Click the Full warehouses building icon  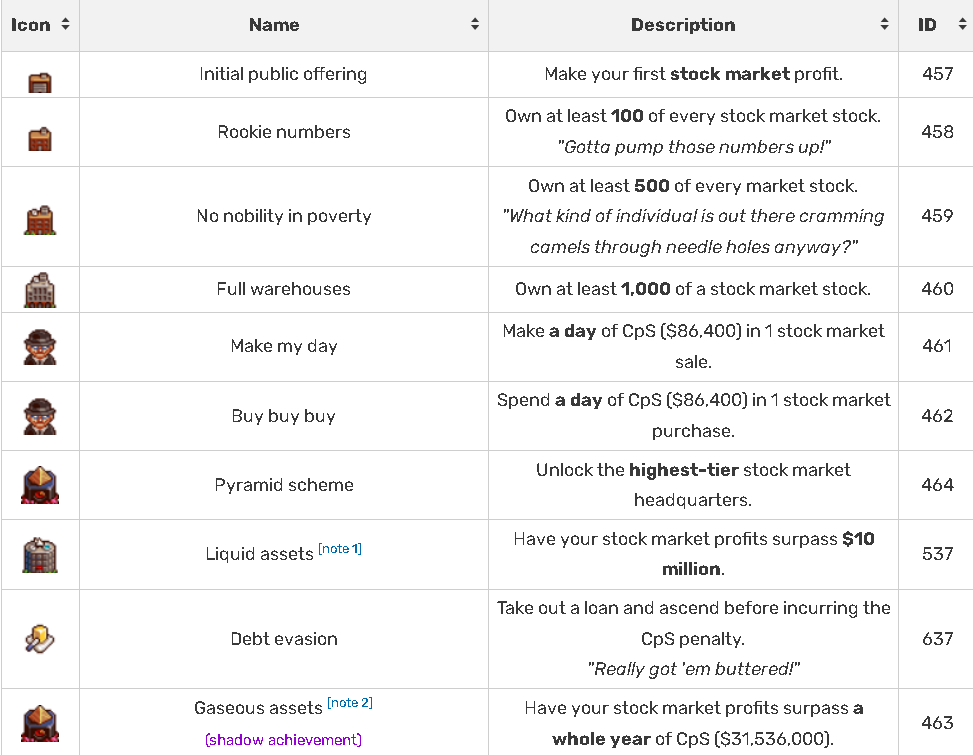pos(40,290)
